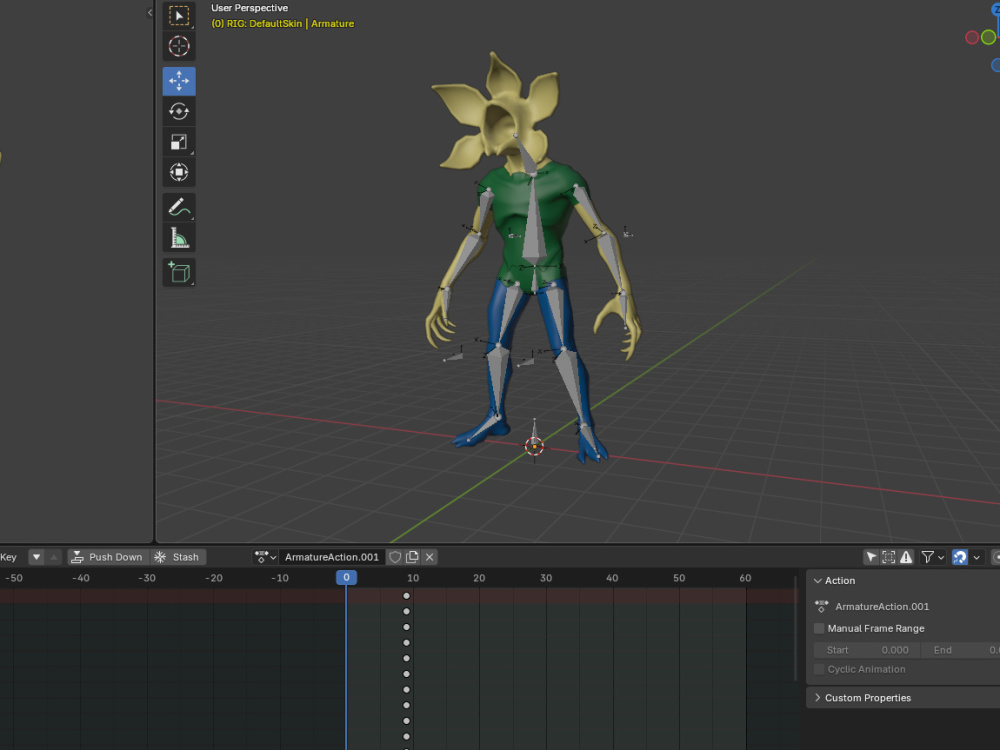Click the red X axis gizmo circle

click(972, 38)
